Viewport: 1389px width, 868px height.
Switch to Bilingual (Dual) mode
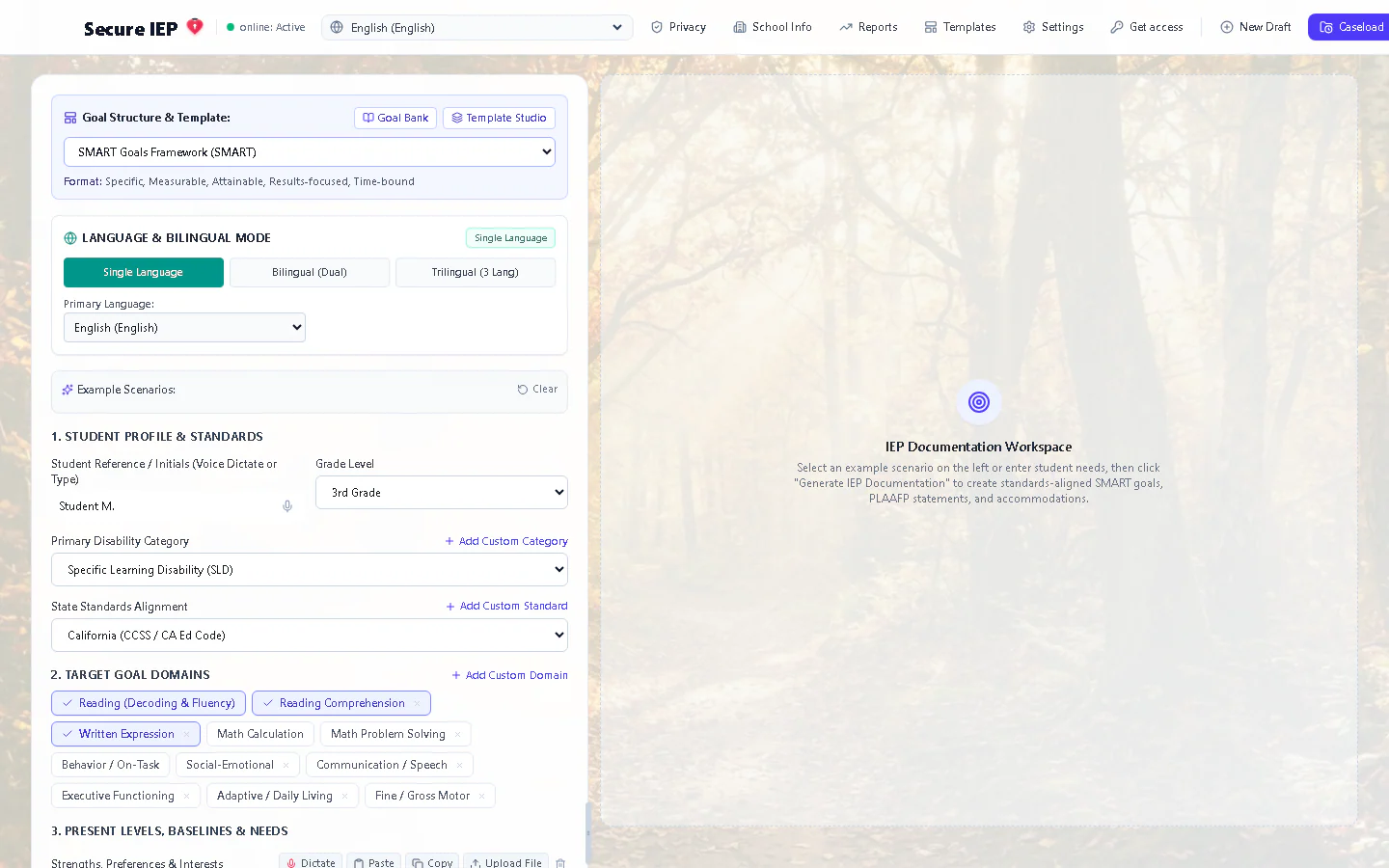(x=310, y=272)
